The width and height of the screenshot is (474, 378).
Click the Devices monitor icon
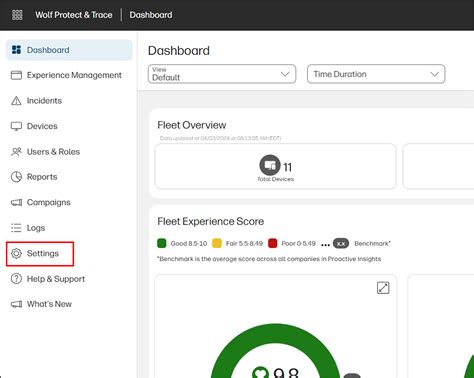pyautogui.click(x=16, y=126)
